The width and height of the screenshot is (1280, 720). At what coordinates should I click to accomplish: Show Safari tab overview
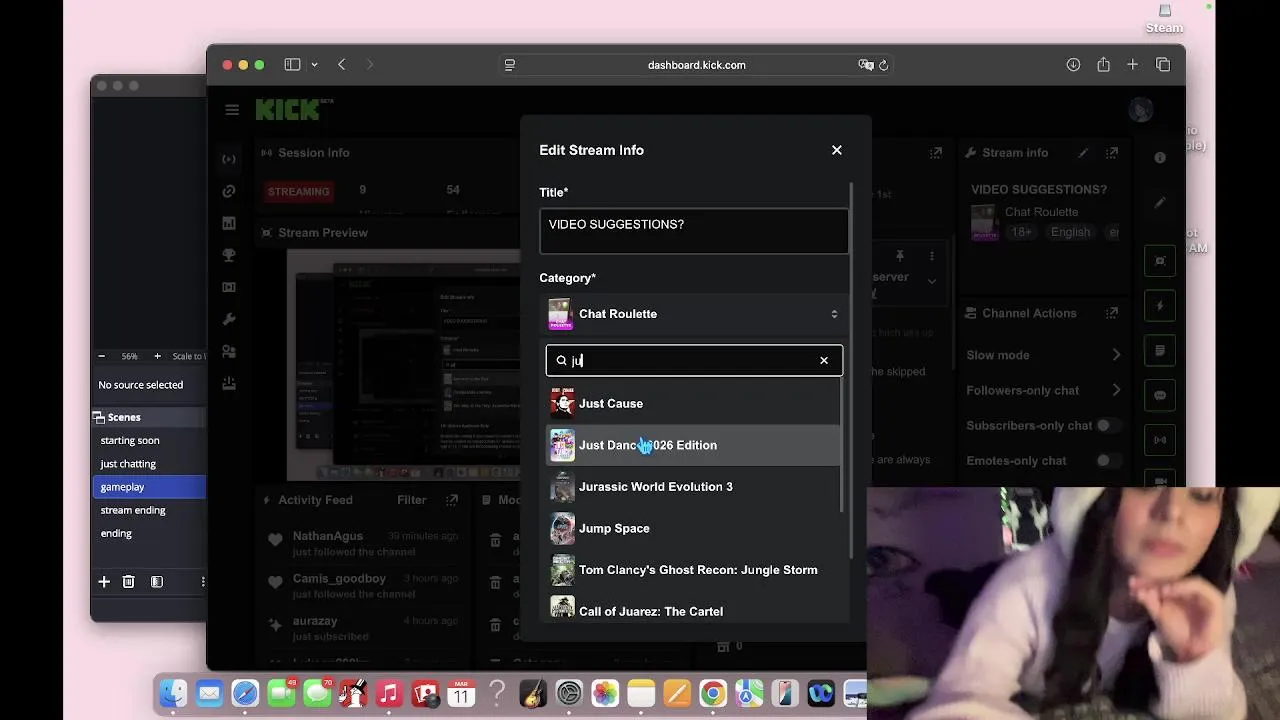point(1163,65)
